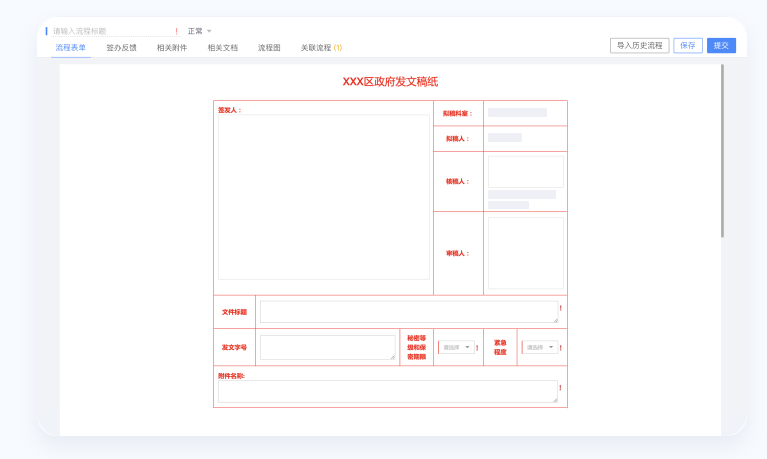Open the 正常 status dropdown
Image resolution: width=767 pixels, height=459 pixels.
(x=199, y=31)
